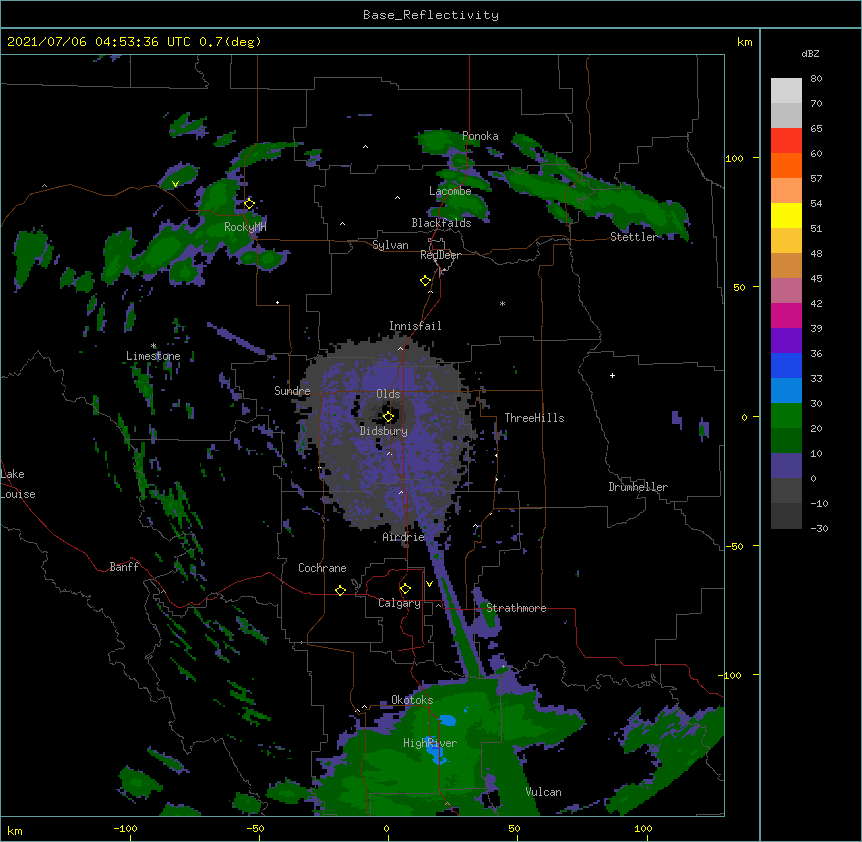The image size is (862, 842).
Task: Click the Banff town label
Action: pyautogui.click(x=124, y=567)
